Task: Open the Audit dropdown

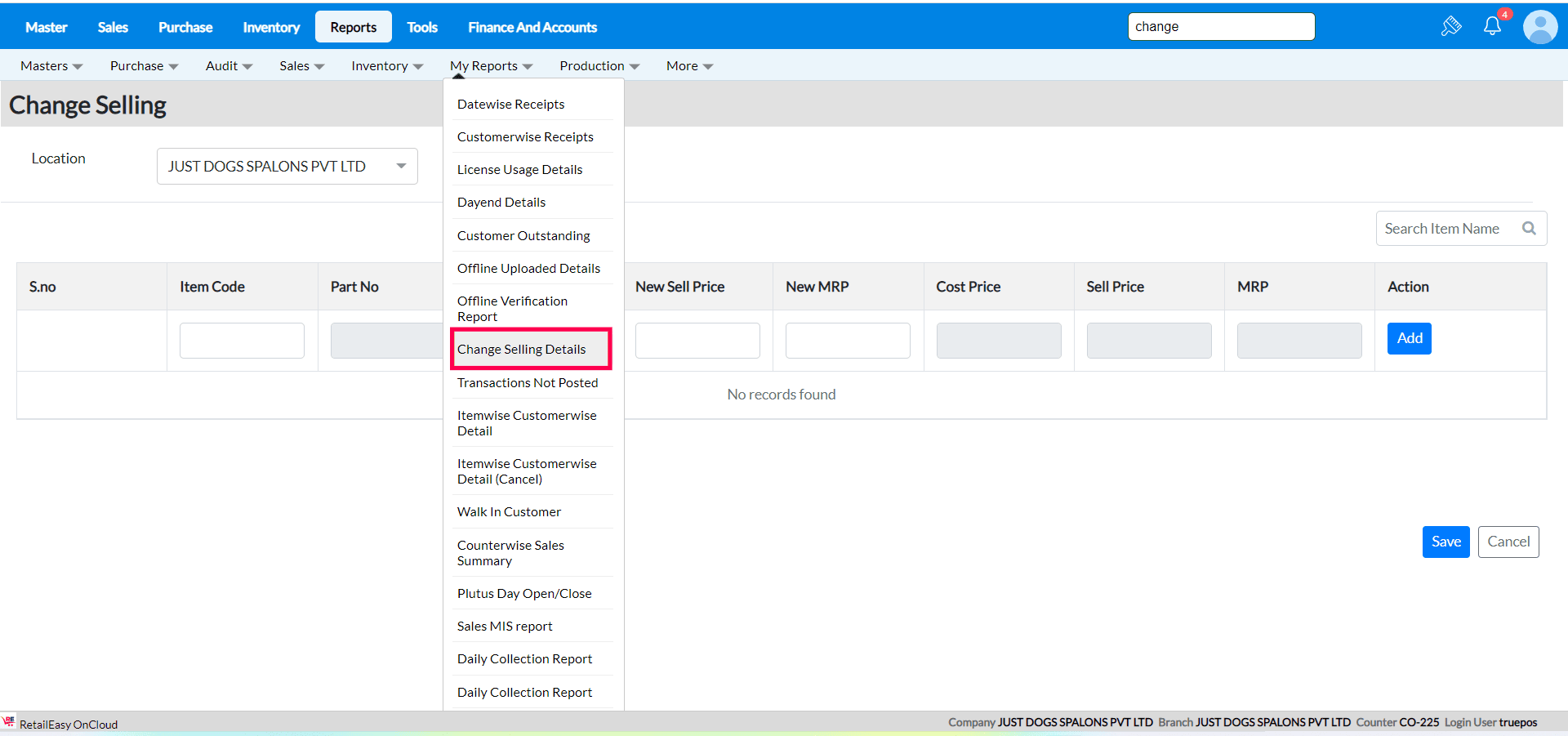Action: click(229, 66)
